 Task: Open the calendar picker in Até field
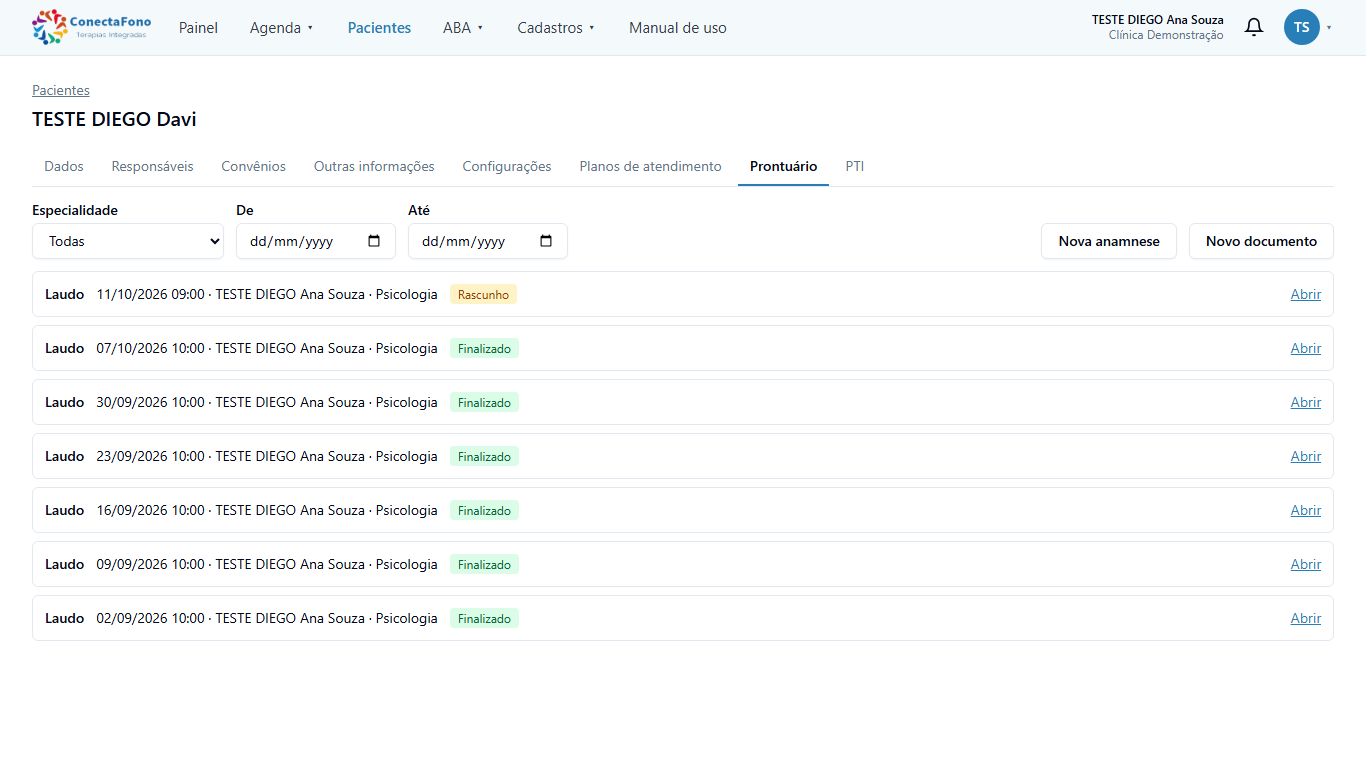tap(546, 241)
